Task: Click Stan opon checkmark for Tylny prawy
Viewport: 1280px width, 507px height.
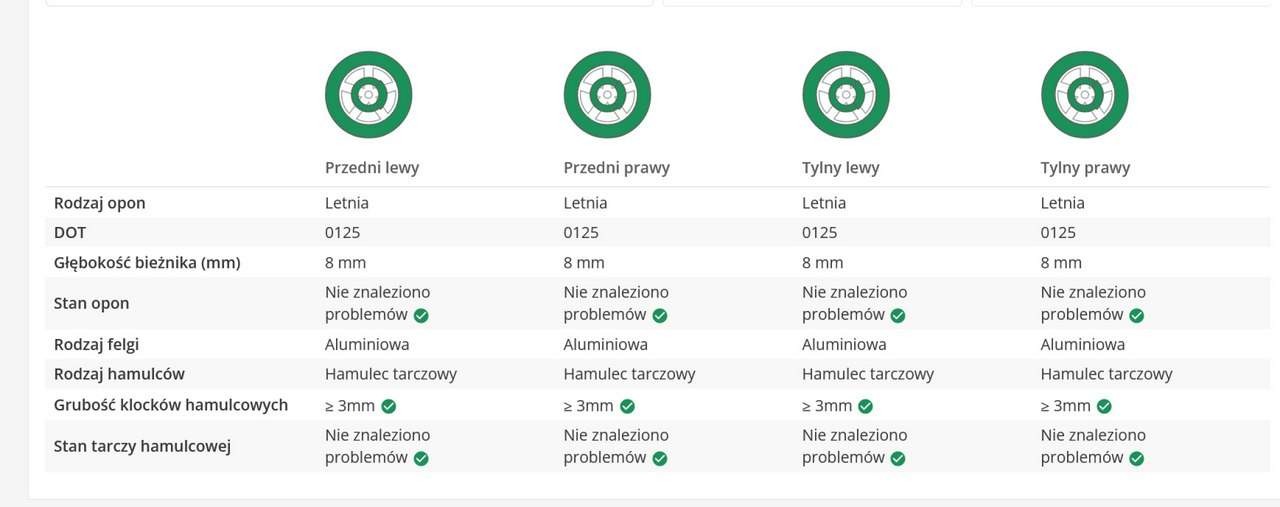Action: (1136, 315)
